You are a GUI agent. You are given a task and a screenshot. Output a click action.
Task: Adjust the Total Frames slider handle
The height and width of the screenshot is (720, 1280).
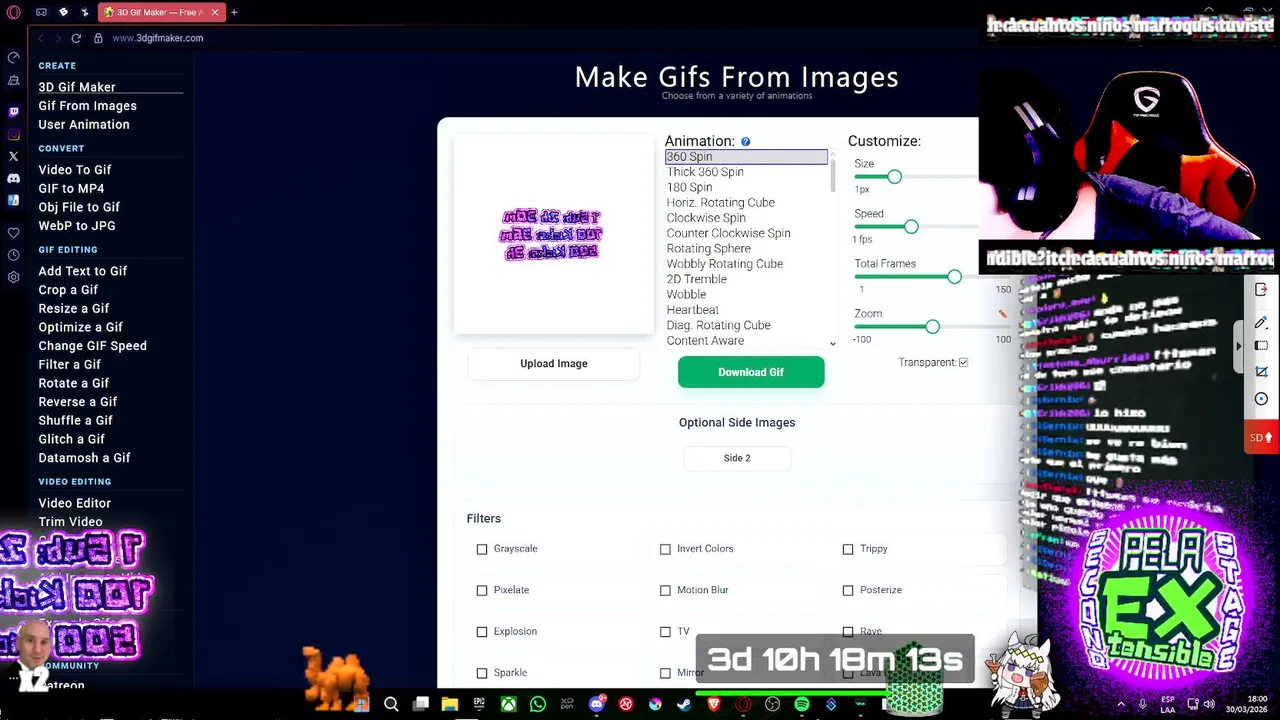(954, 277)
